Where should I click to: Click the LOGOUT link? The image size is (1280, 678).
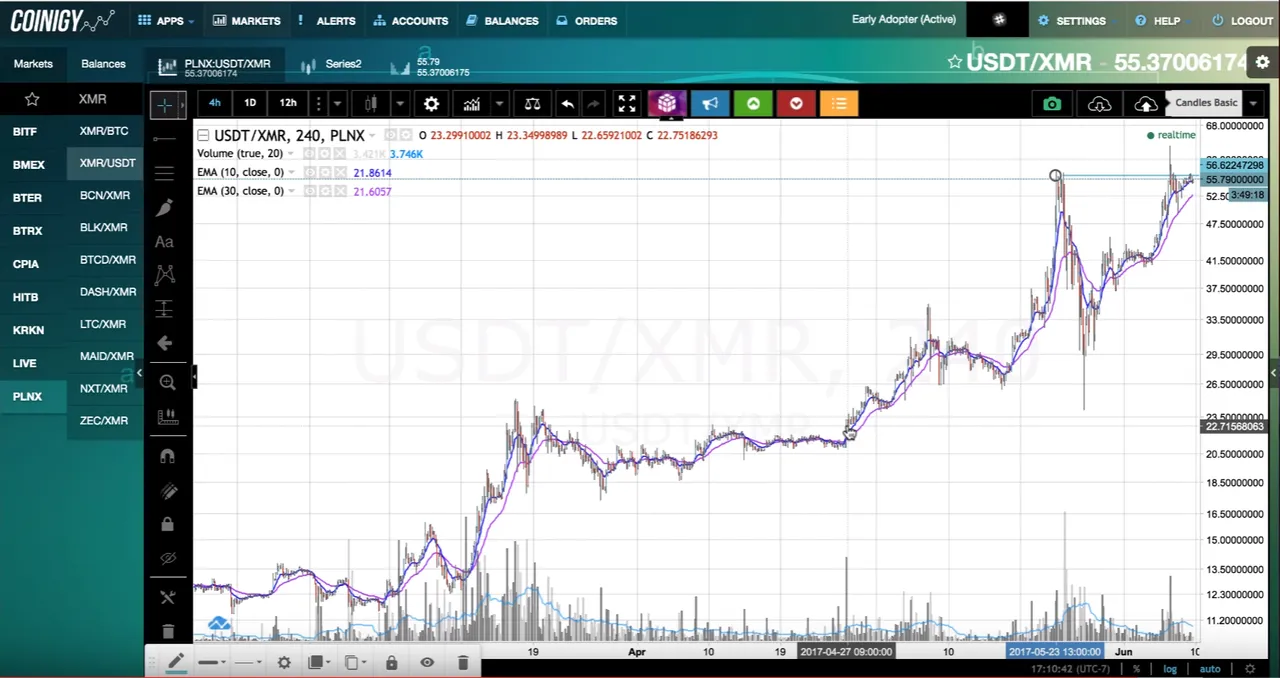tap(1242, 21)
